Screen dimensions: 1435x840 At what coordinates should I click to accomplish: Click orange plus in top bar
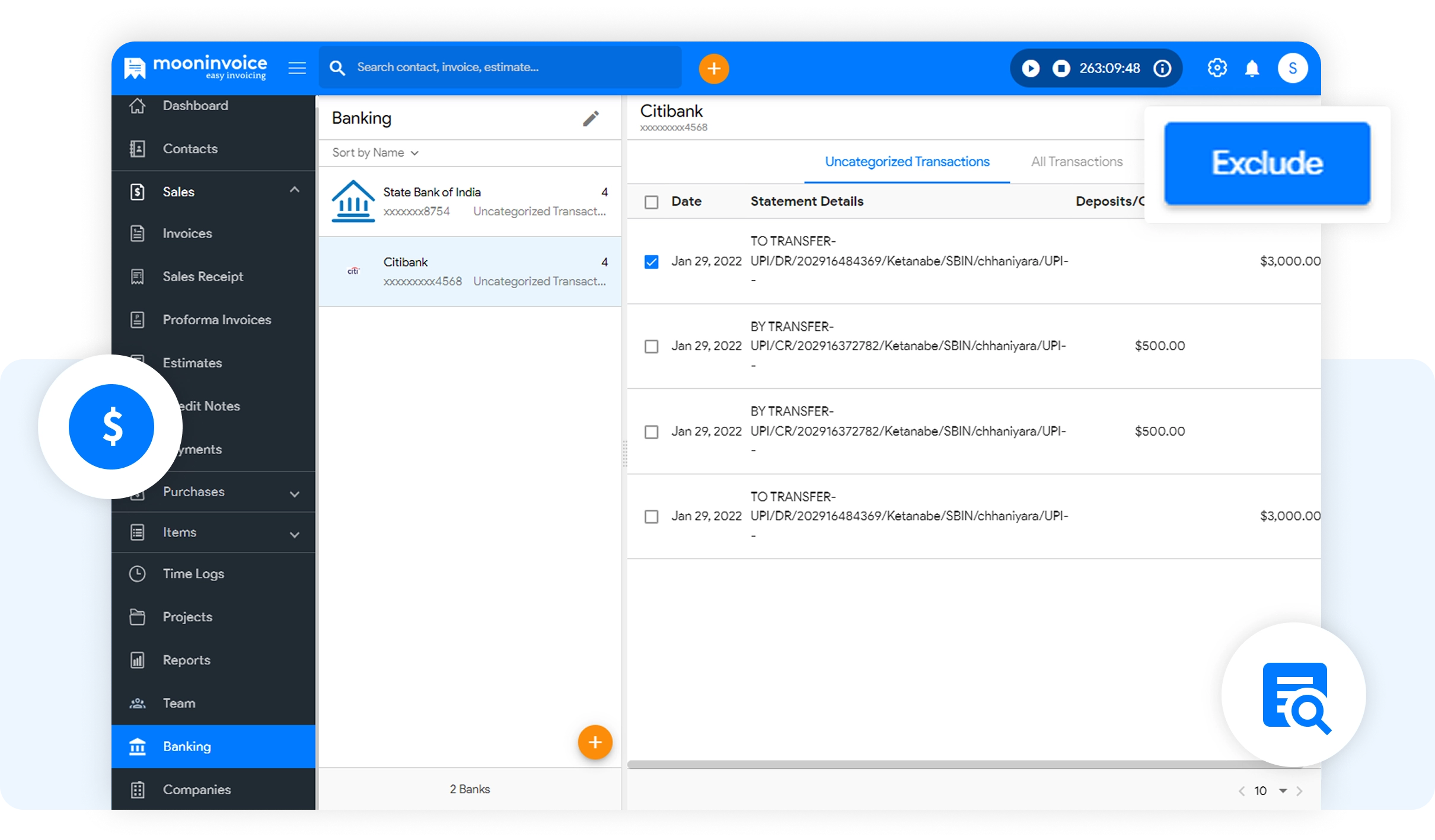tap(713, 69)
